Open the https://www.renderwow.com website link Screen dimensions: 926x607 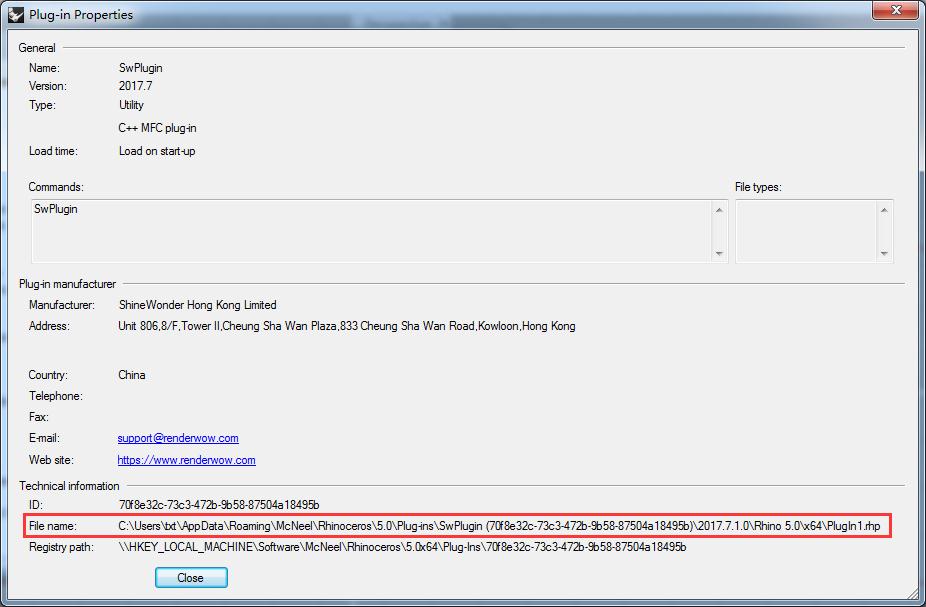coord(186,460)
